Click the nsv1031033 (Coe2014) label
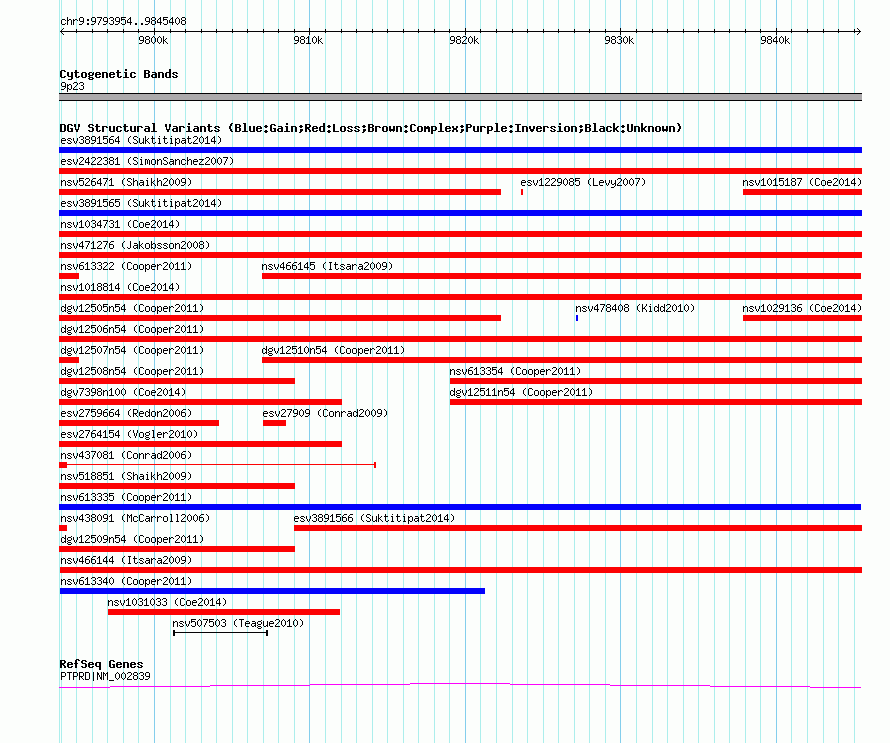This screenshot has width=890, height=743. (167, 602)
